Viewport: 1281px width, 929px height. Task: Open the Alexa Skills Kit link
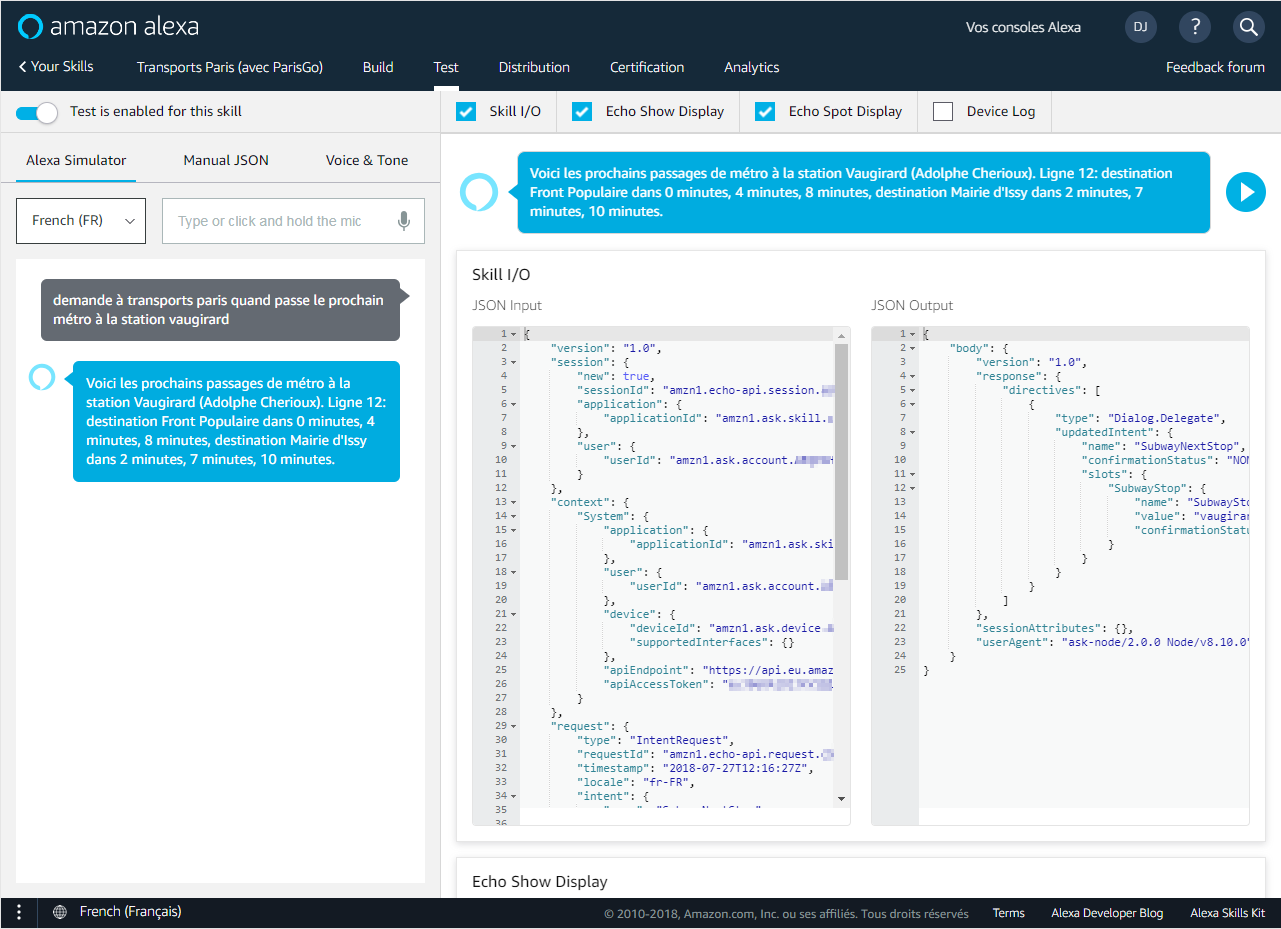coord(1227,913)
